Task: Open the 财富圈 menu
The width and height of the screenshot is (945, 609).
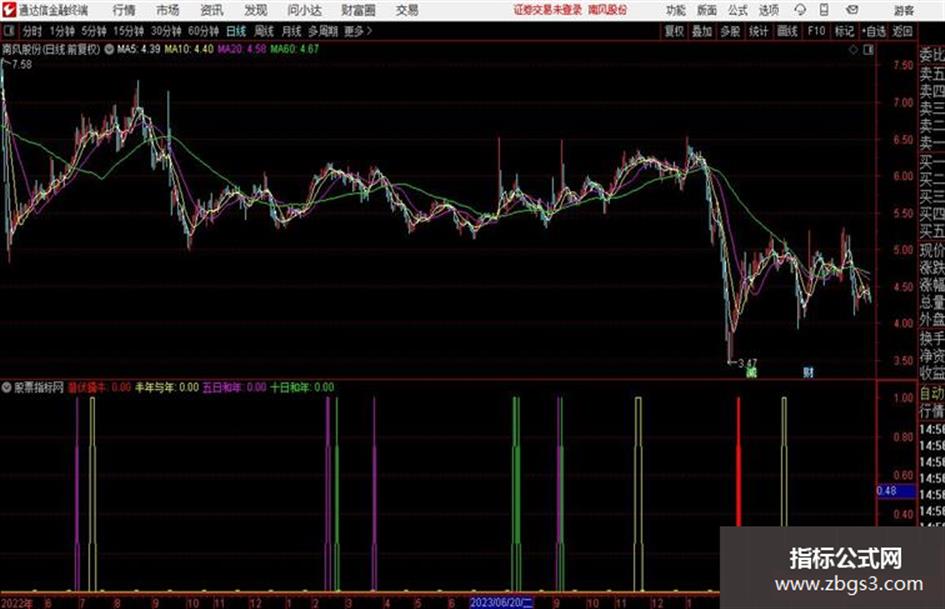Action: (x=358, y=10)
